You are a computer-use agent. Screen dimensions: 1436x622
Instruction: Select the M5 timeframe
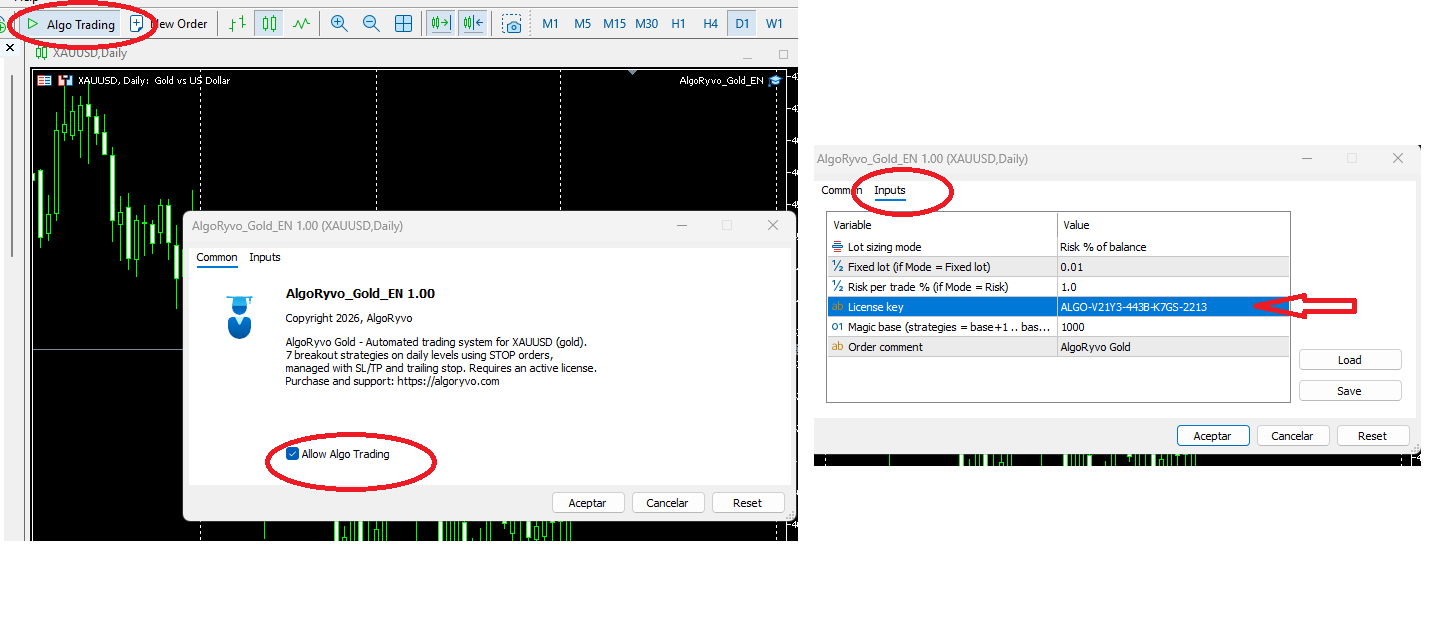582,24
